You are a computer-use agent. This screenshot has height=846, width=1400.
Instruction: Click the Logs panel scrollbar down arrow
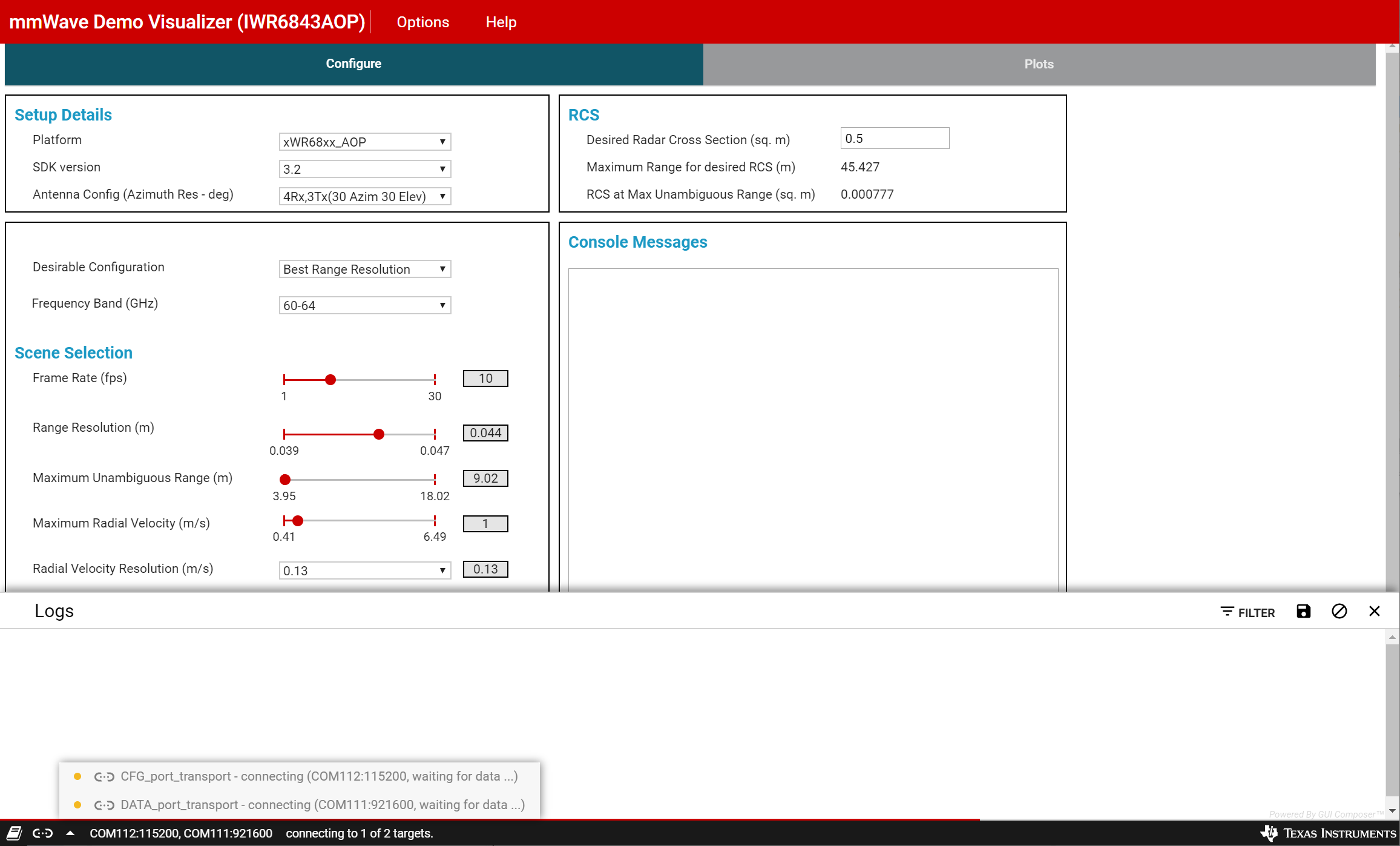point(1392,811)
